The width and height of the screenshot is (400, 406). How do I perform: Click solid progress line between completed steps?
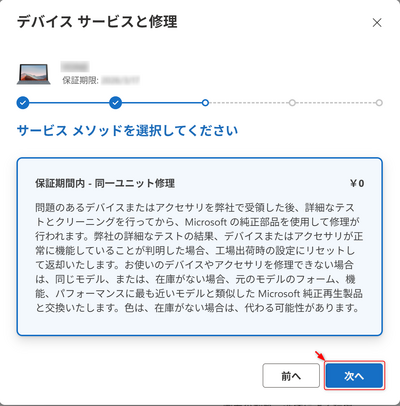69,103
